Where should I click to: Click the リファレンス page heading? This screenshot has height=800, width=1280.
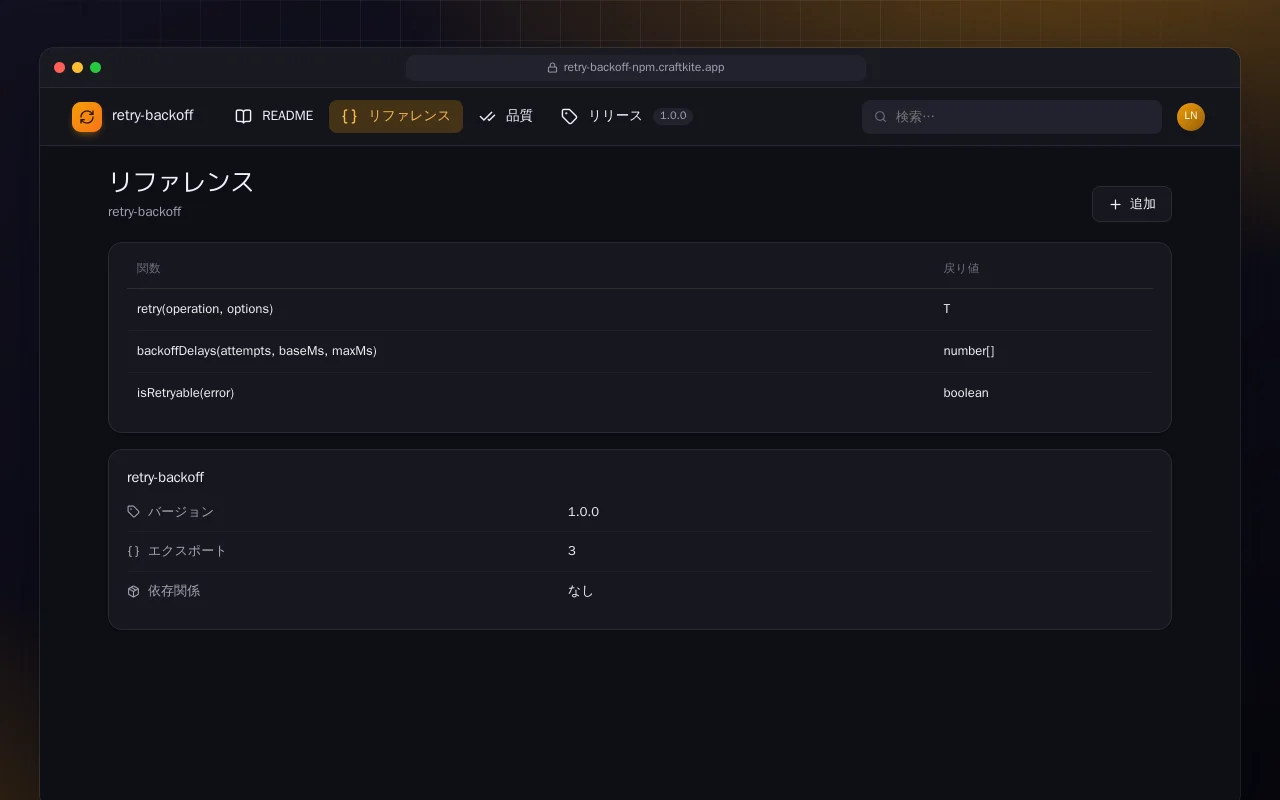(x=181, y=182)
